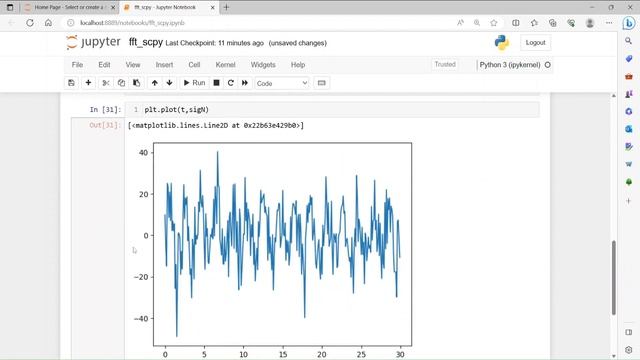Open the Help menu
640x360 pixels.
(298, 65)
